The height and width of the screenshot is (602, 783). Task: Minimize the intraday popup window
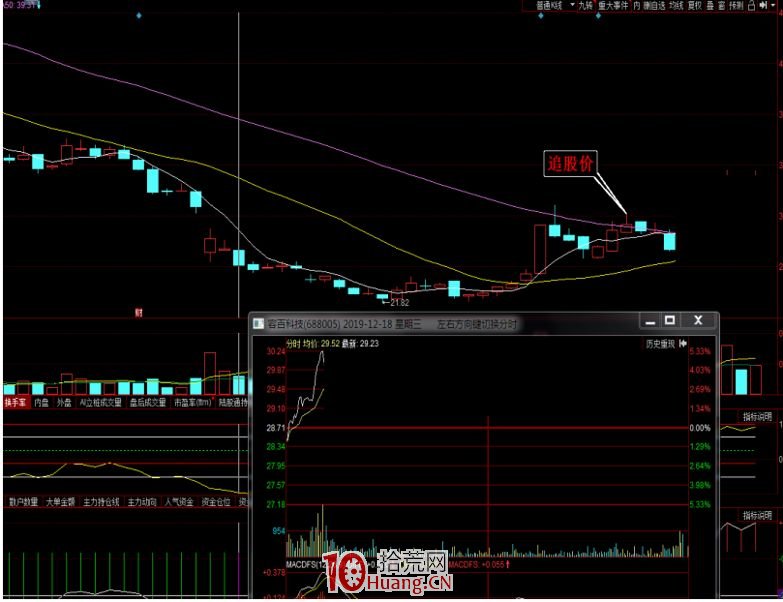[x=650, y=320]
